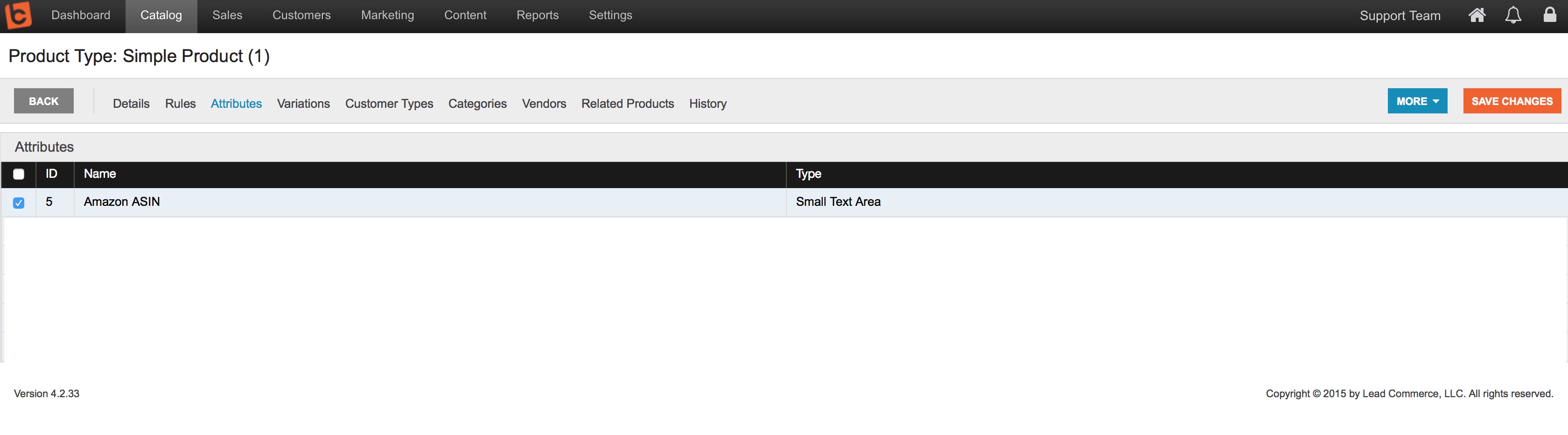Image resolution: width=1568 pixels, height=435 pixels.
Task: Click the Attributes section title
Action: [x=44, y=147]
